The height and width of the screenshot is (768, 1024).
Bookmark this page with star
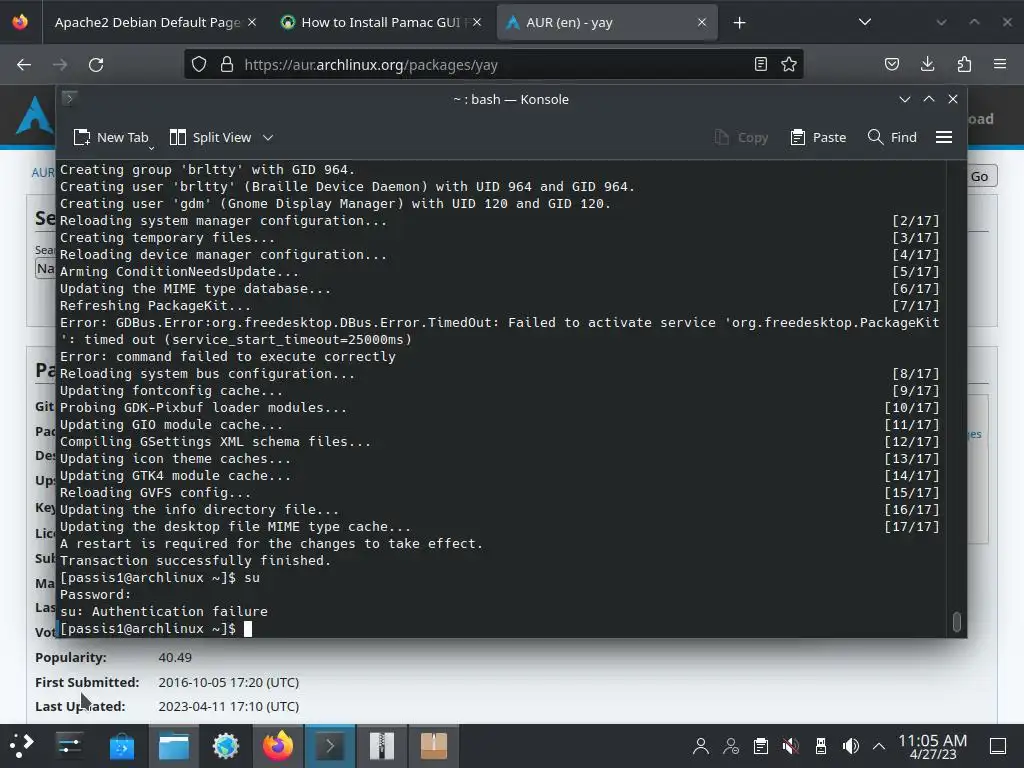(789, 65)
